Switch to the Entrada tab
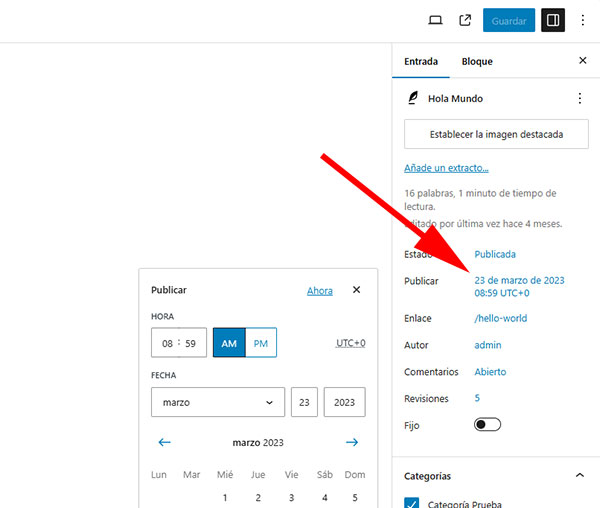 (421, 61)
